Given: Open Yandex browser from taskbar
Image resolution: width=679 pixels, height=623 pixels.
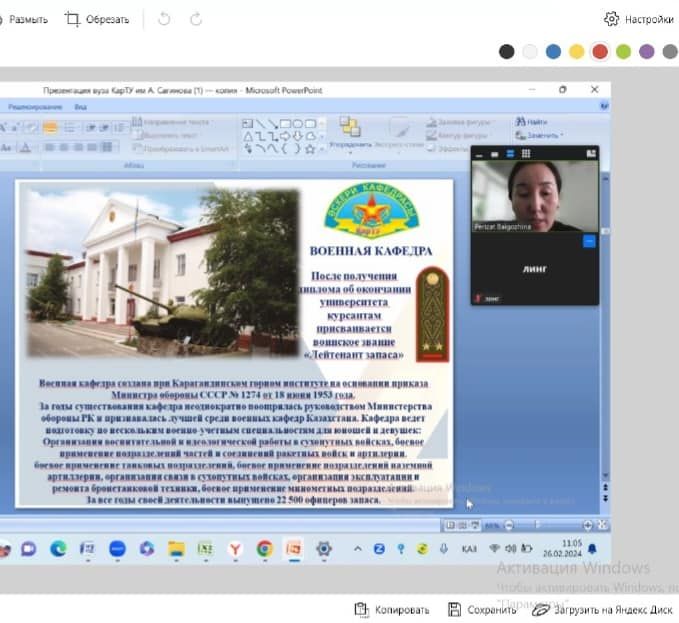Looking at the screenshot, I should [235, 548].
